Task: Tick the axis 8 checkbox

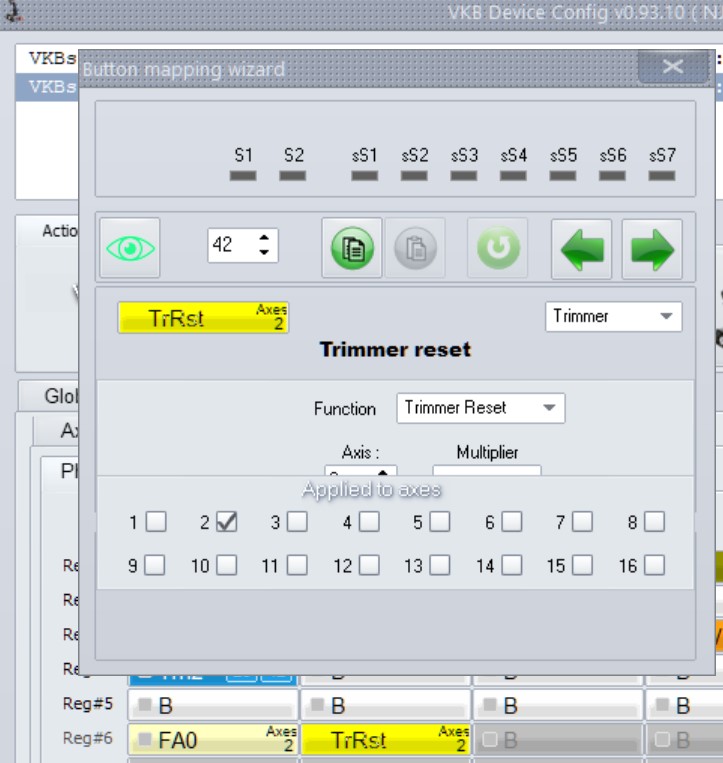Action: (654, 521)
